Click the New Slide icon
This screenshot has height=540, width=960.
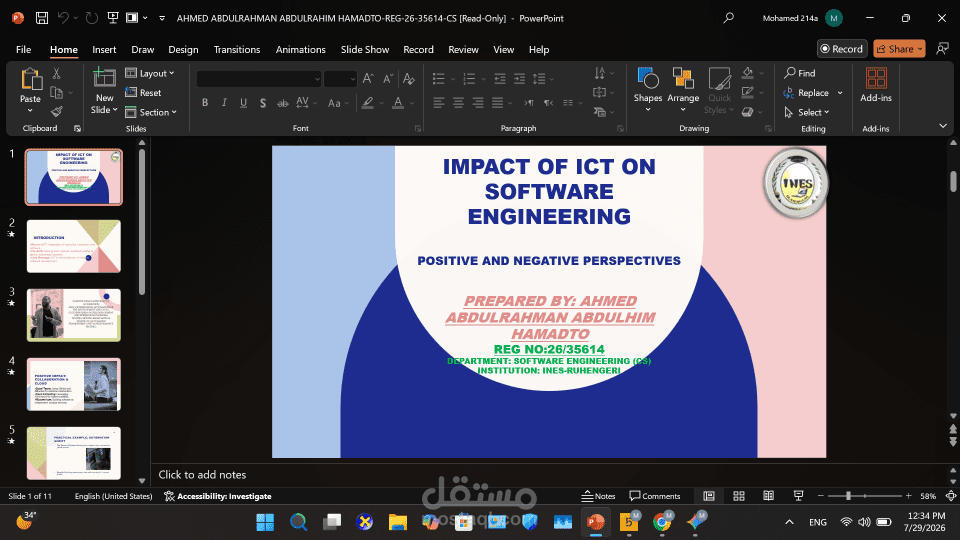coord(104,78)
